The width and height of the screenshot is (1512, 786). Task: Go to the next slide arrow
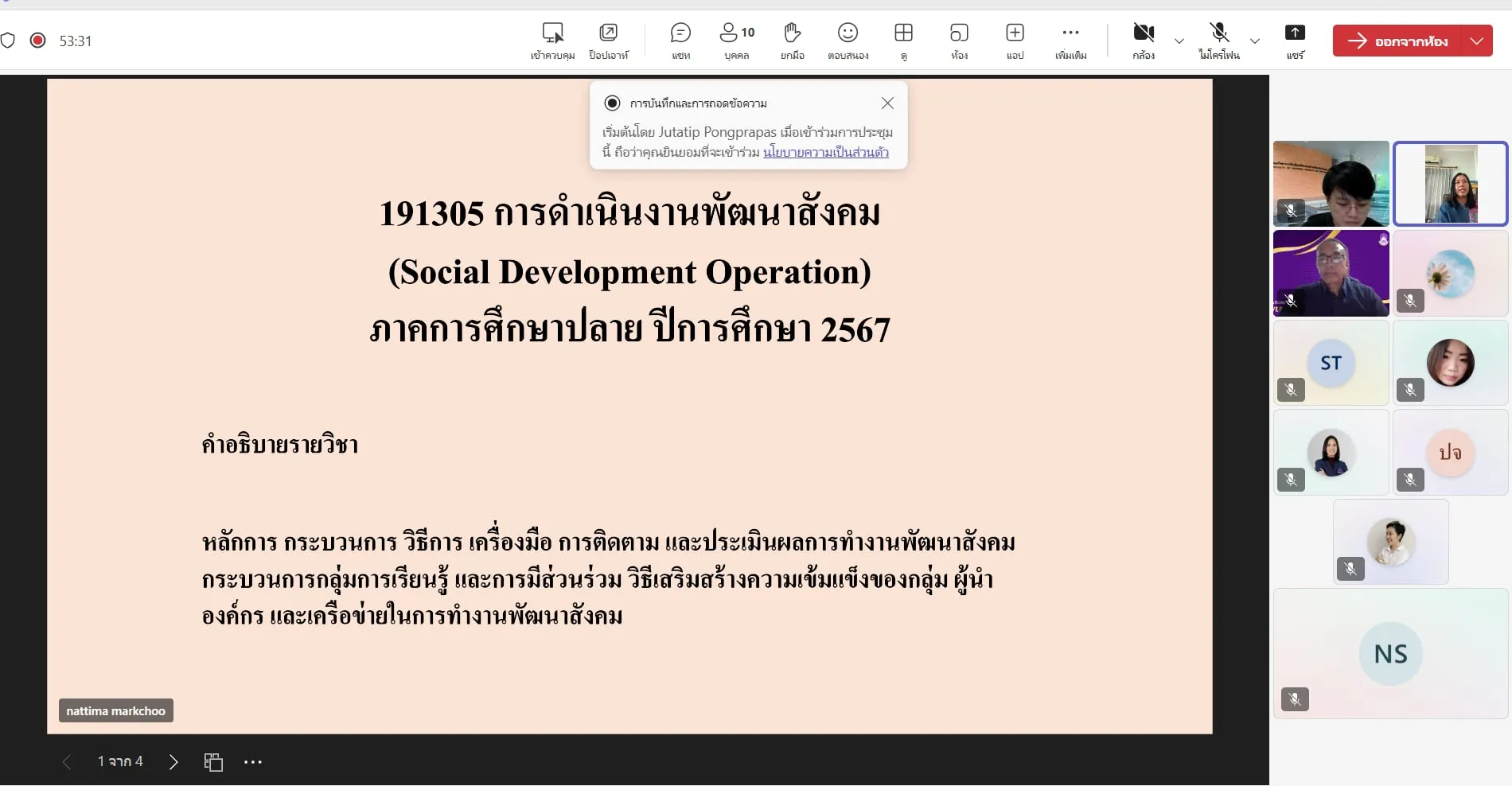point(173,761)
